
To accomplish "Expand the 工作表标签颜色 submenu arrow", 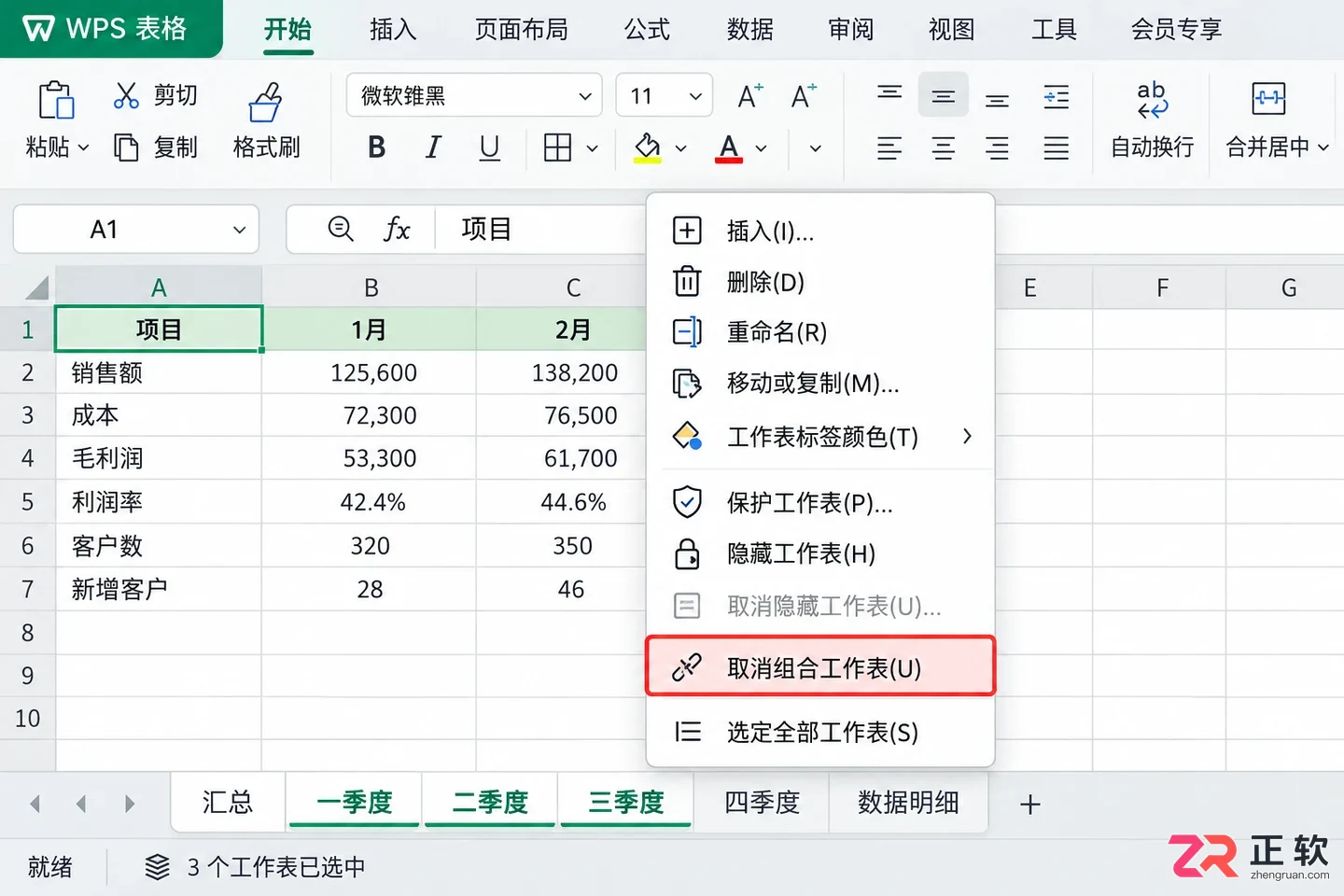I will [967, 436].
